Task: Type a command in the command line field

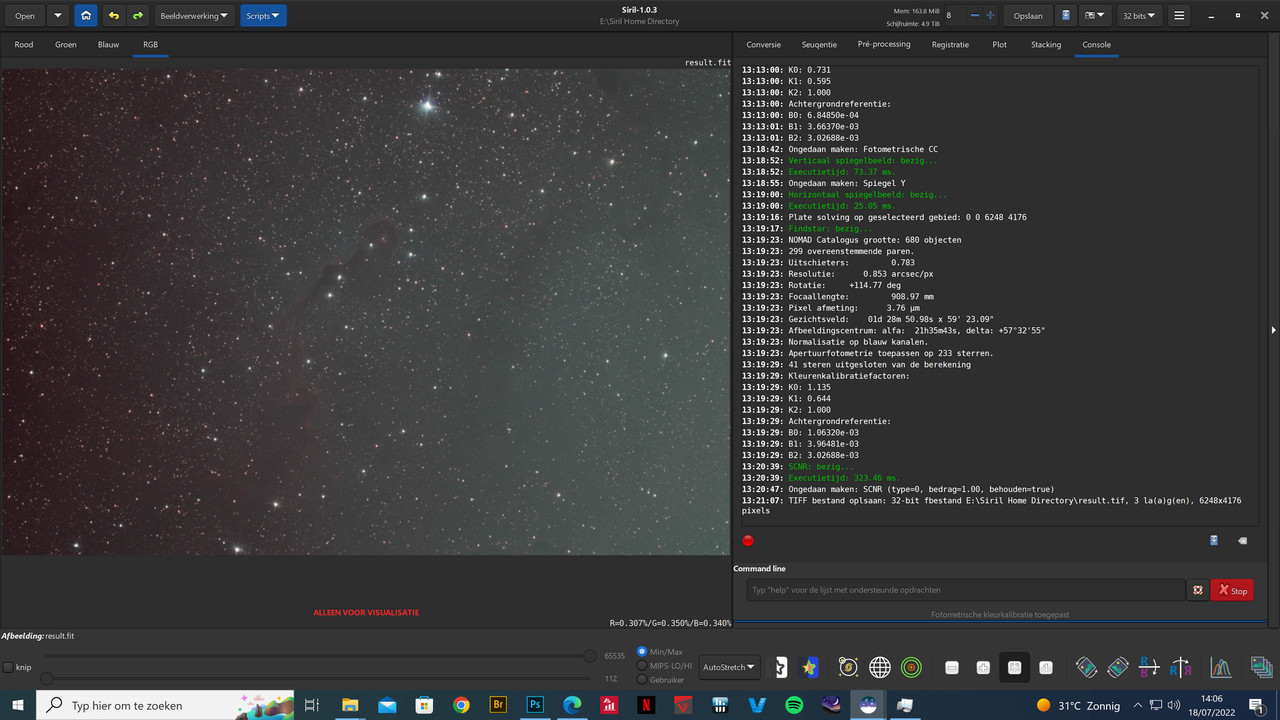Action: click(x=960, y=590)
